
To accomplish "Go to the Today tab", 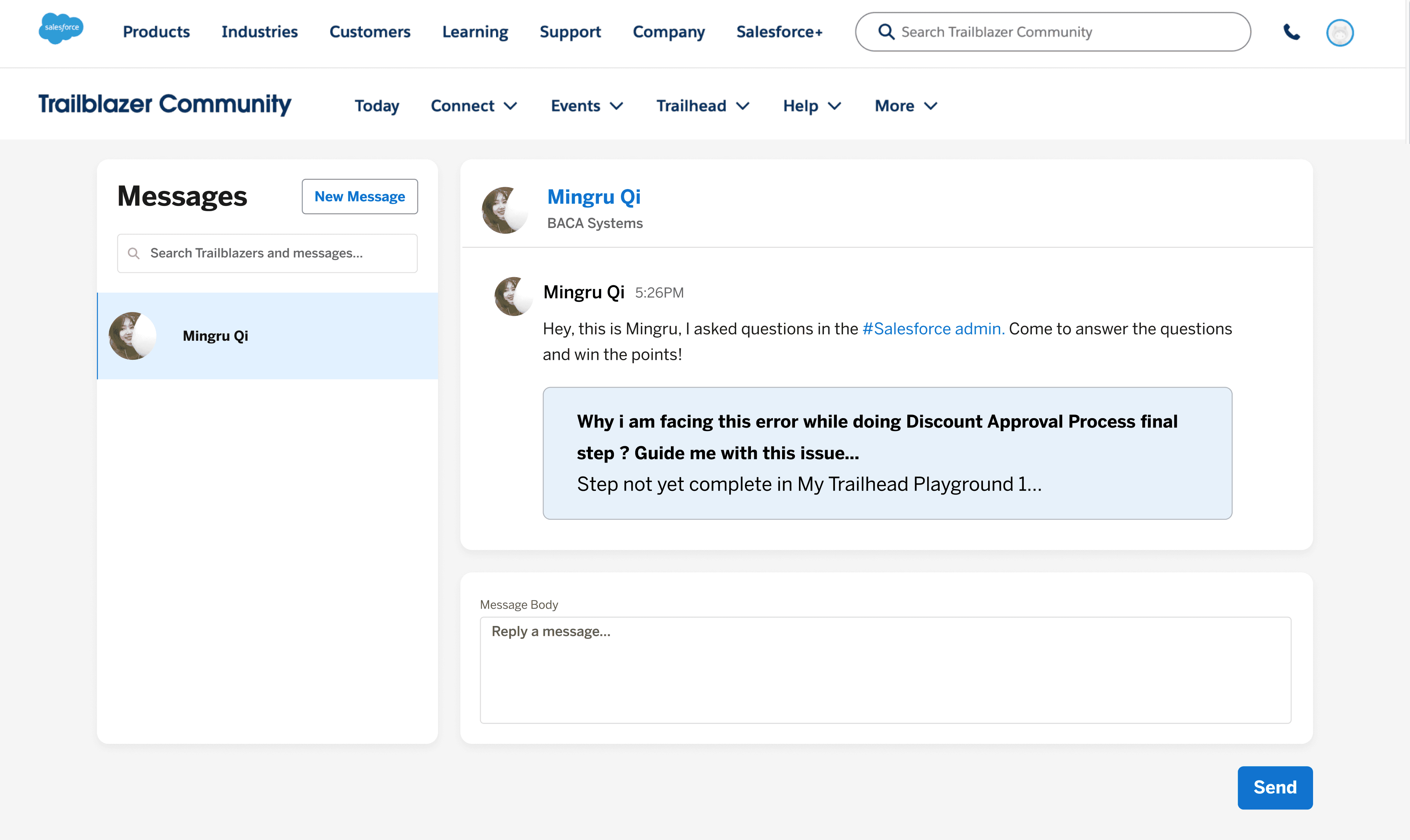I will point(376,106).
